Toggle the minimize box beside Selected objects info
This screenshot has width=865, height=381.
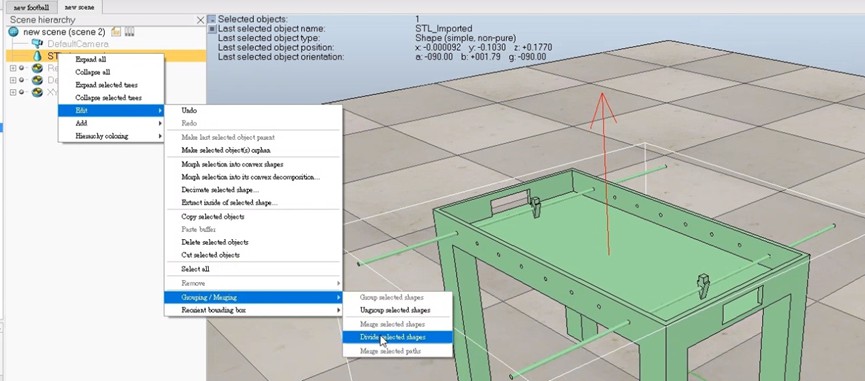click(212, 19)
